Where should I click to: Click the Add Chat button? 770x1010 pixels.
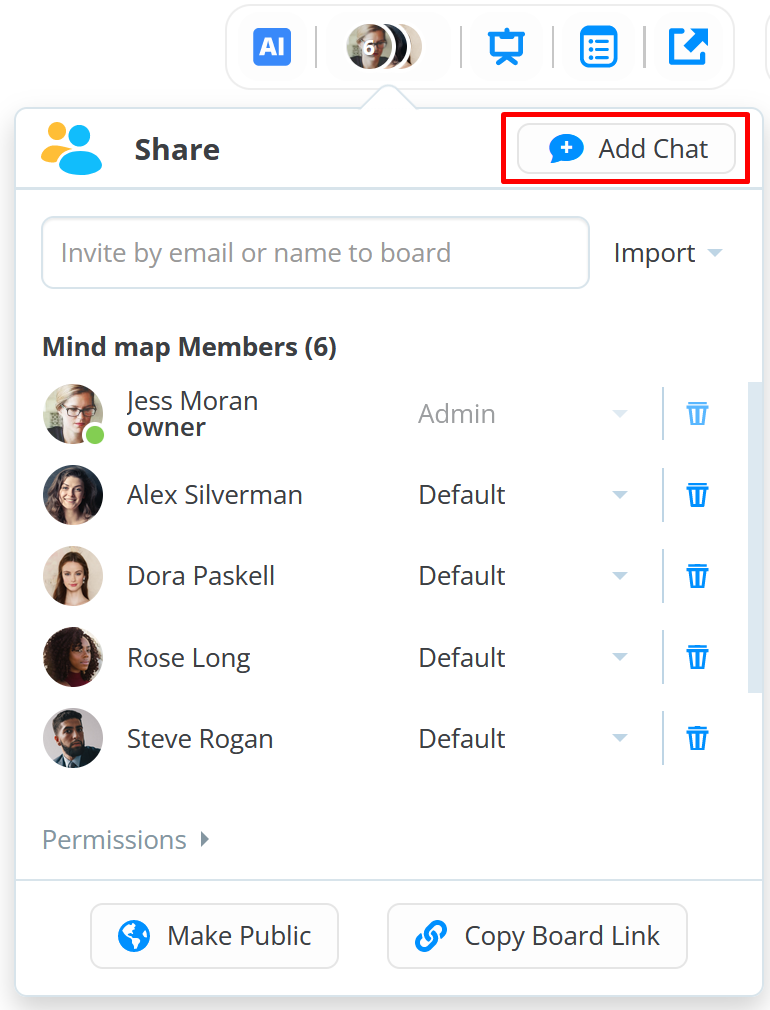(x=627, y=149)
